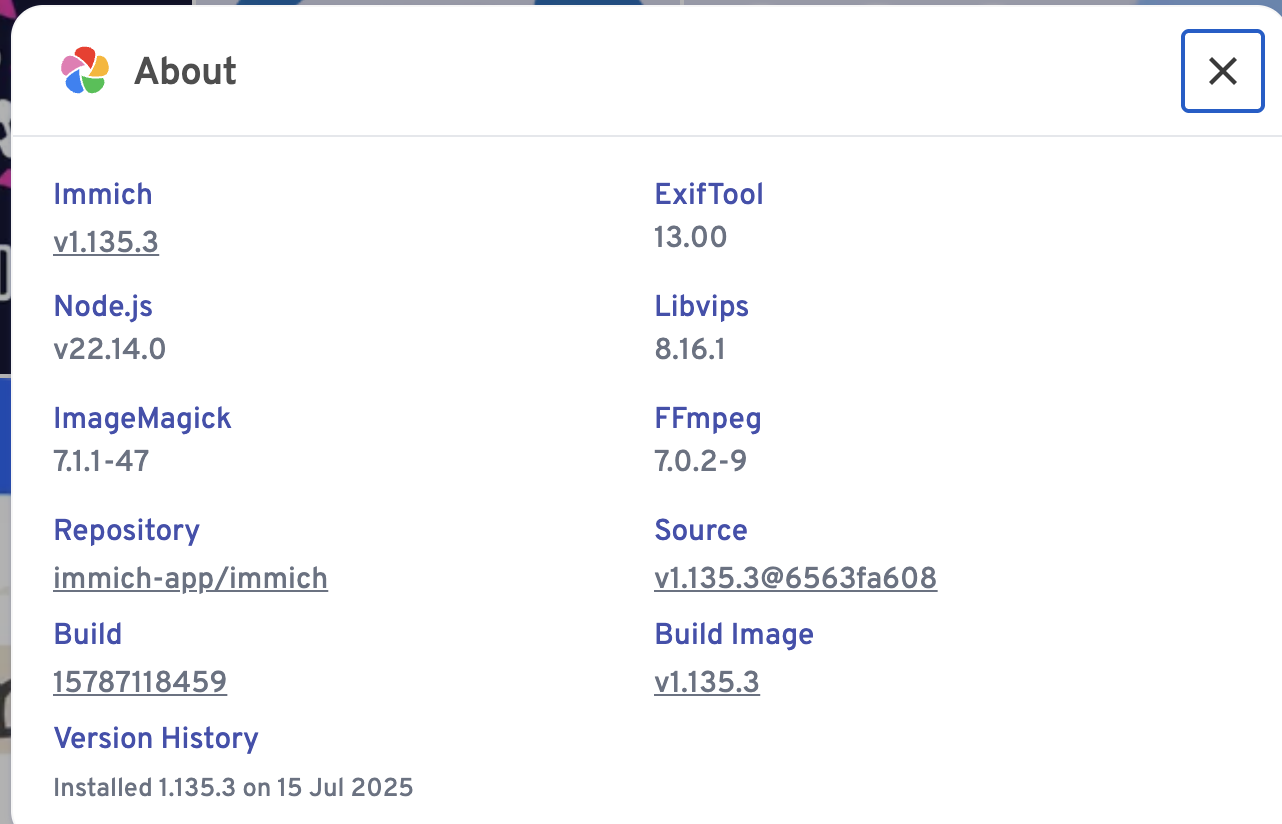Click the FFmpeg label

click(708, 418)
